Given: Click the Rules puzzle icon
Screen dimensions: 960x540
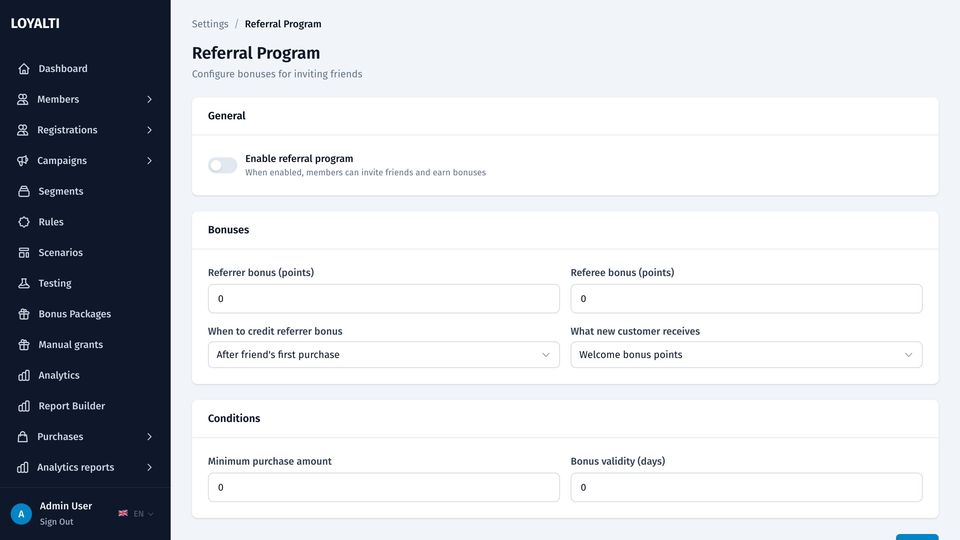Looking at the screenshot, I should [24, 222].
